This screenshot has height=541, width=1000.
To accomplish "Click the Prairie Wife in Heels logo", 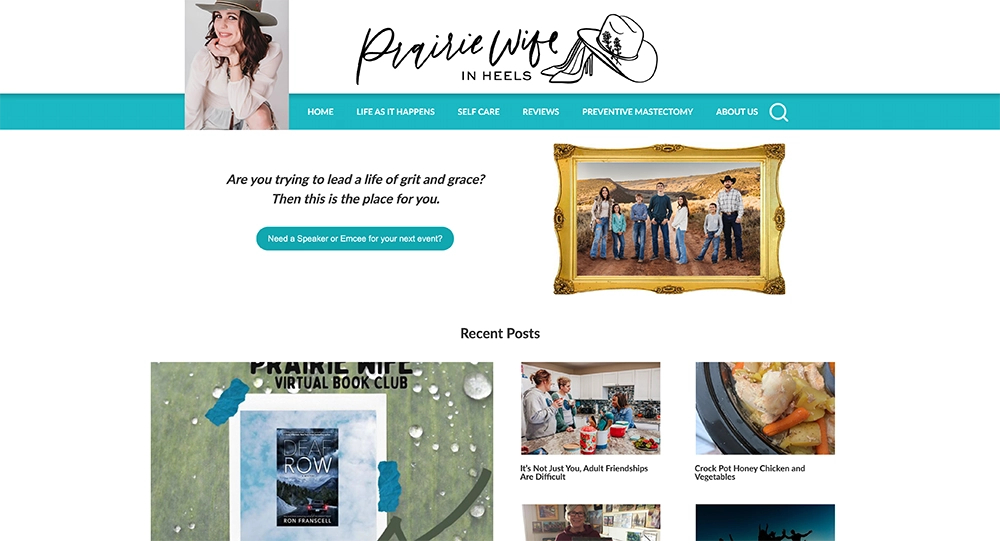I will (506, 50).
